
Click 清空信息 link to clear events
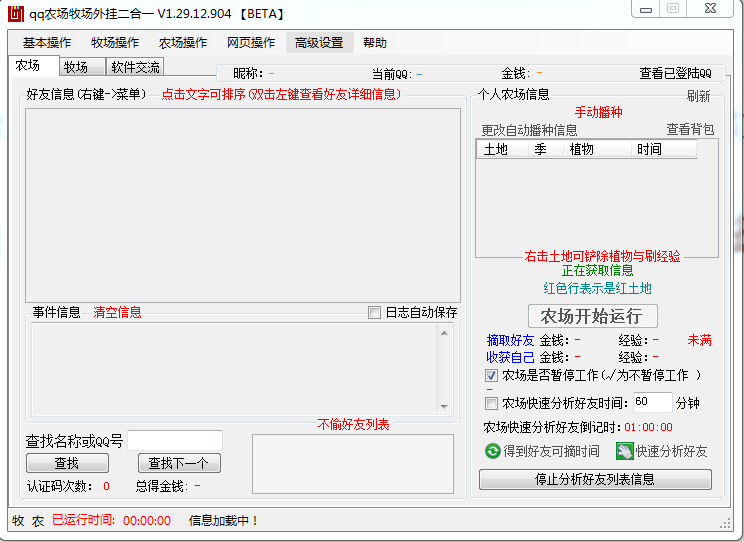[x=117, y=313]
